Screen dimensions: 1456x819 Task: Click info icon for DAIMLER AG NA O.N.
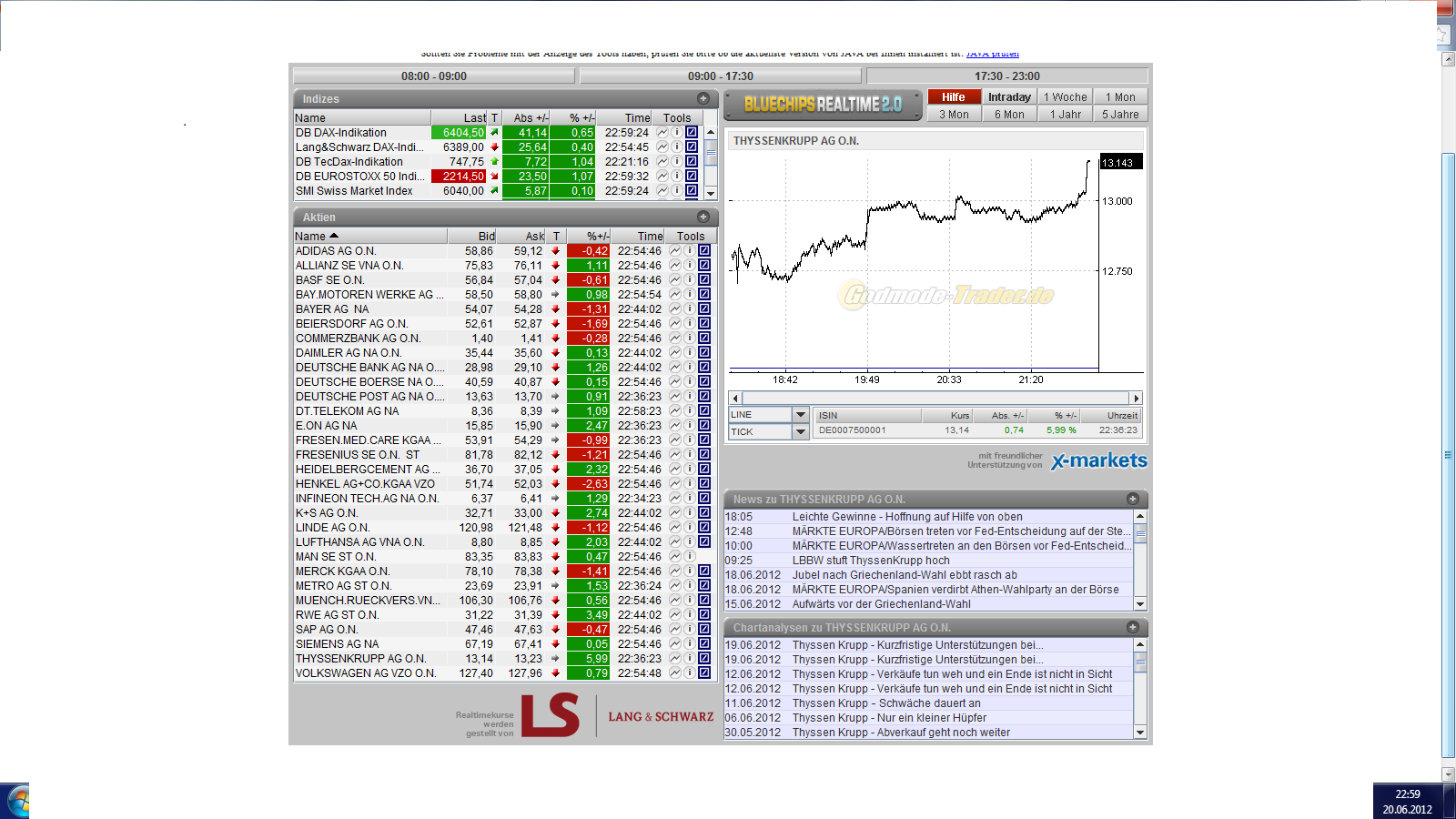pos(690,353)
